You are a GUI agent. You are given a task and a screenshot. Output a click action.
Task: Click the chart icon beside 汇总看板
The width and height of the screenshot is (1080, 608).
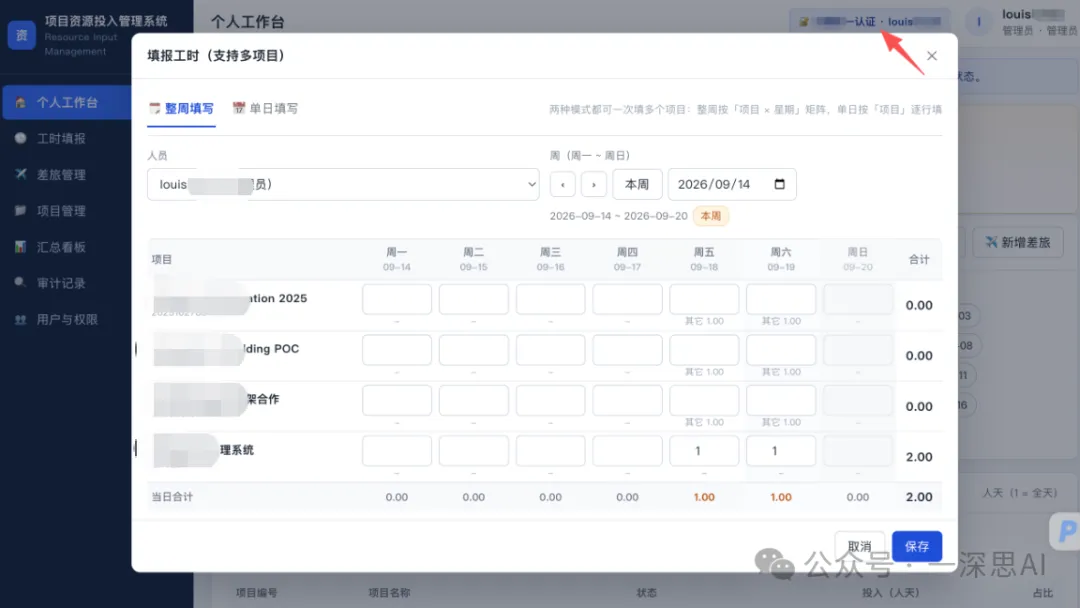pos(21,247)
